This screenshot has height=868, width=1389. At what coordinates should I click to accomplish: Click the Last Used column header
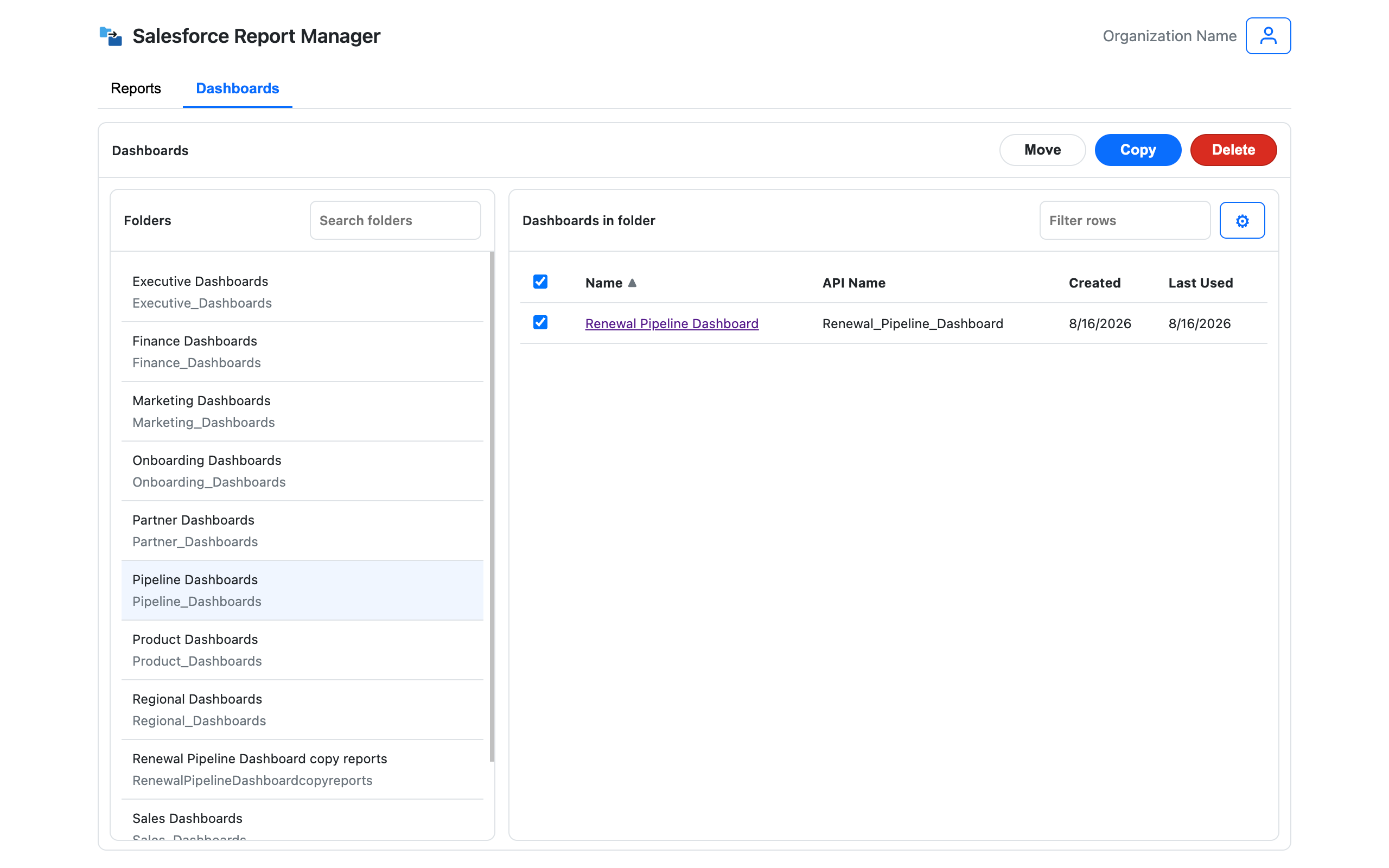1200,283
